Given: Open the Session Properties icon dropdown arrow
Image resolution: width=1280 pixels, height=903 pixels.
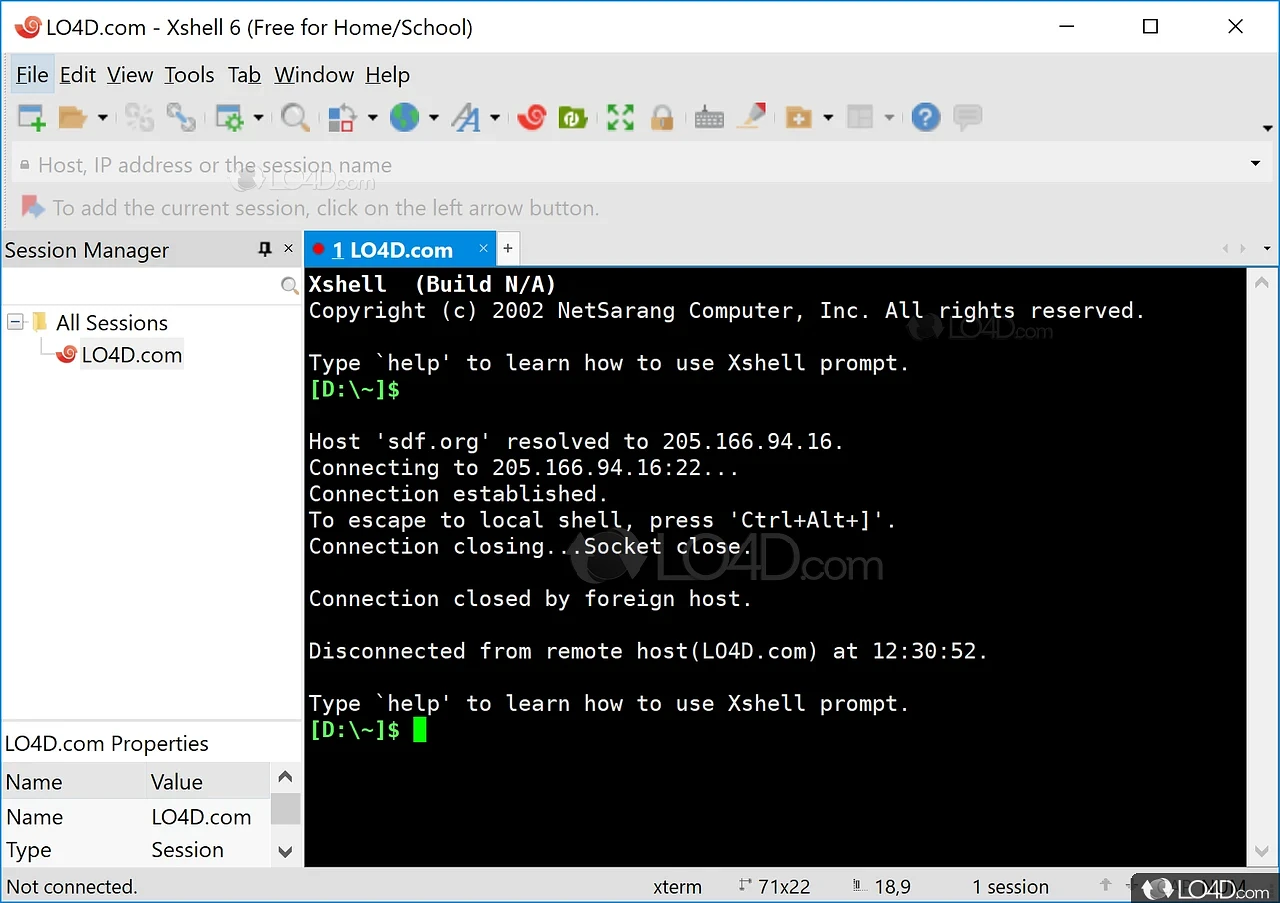Looking at the screenshot, I should point(258,118).
